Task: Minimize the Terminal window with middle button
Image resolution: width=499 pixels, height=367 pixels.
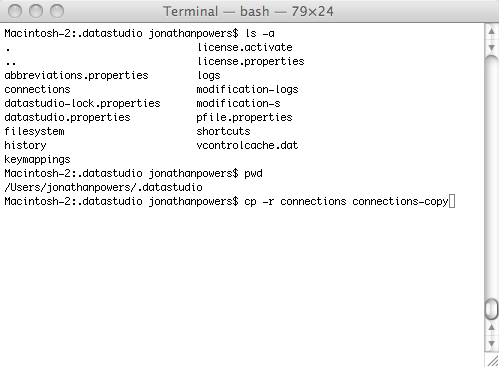Action: [36, 11]
